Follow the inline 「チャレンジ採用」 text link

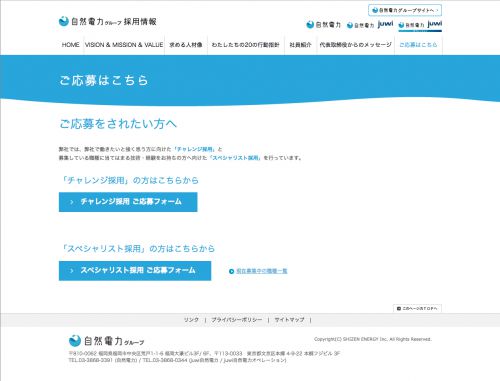(x=194, y=149)
